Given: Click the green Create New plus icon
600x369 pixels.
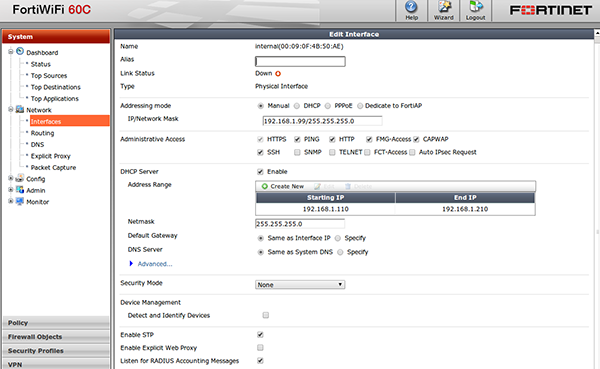Looking at the screenshot, I should [264, 186].
